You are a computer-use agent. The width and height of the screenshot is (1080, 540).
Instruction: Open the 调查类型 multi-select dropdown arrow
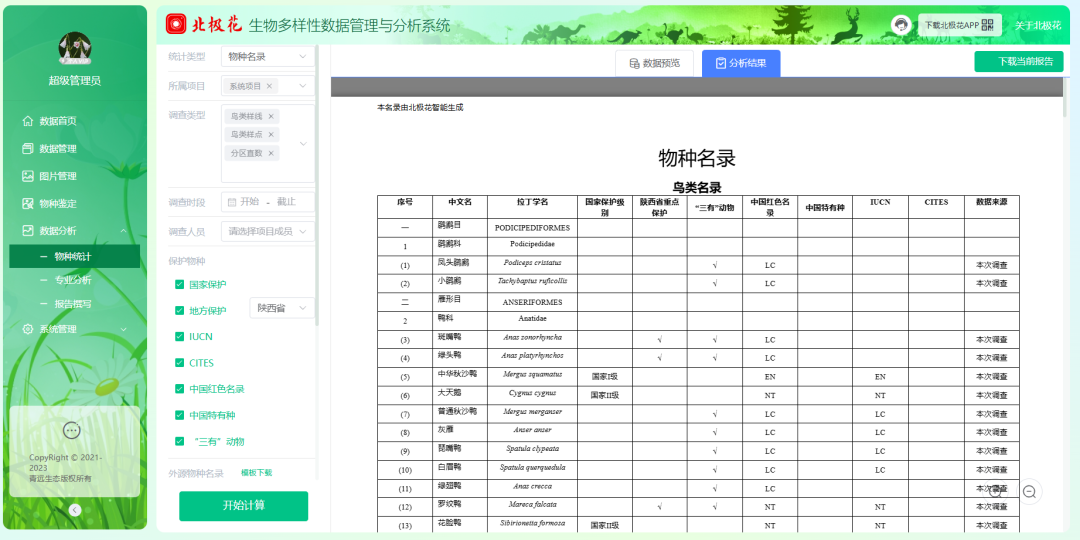tap(302, 144)
